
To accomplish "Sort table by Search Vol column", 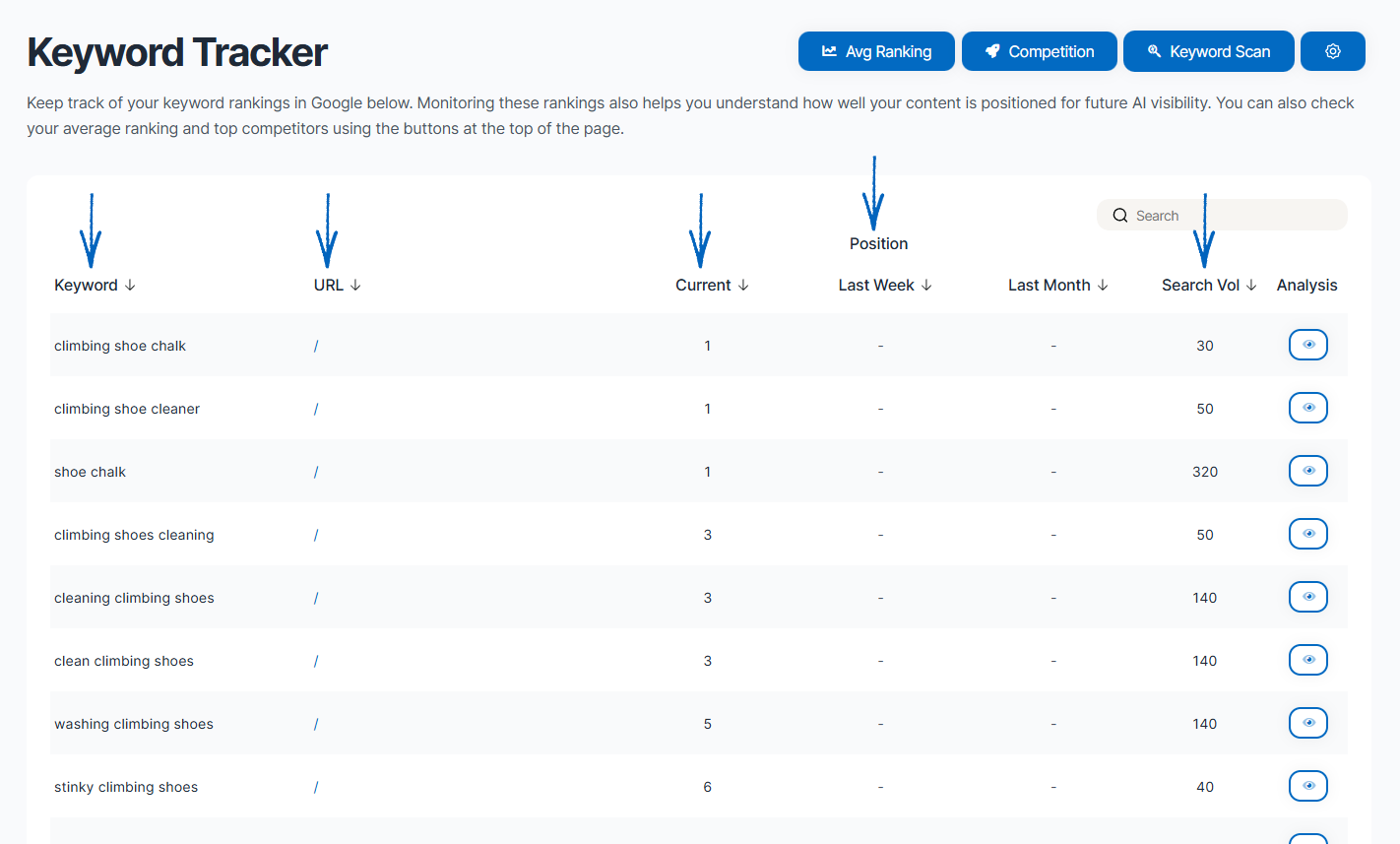I will coord(1209,285).
